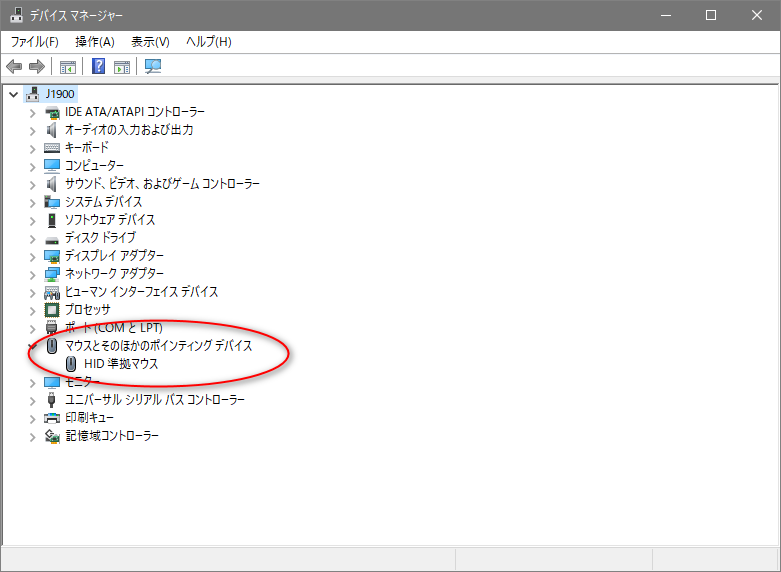Select the 記憶域コントローラー tree item
This screenshot has height=572, width=781.
tap(111, 436)
